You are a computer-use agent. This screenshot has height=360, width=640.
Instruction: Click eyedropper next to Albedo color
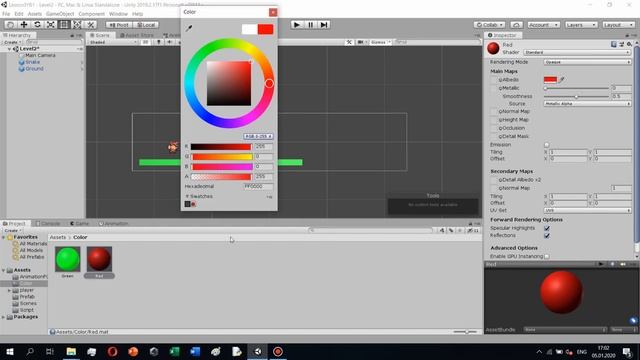click(562, 80)
